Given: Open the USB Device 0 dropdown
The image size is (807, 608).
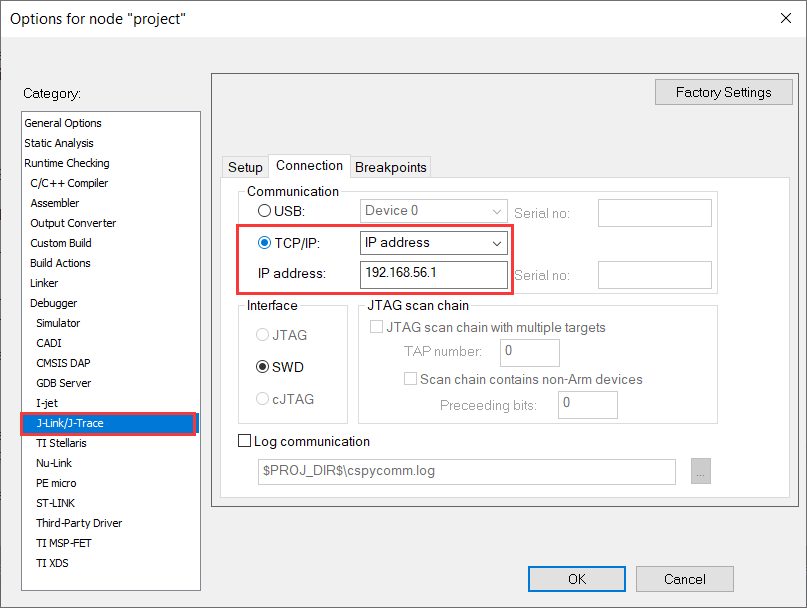Looking at the screenshot, I should 433,211.
